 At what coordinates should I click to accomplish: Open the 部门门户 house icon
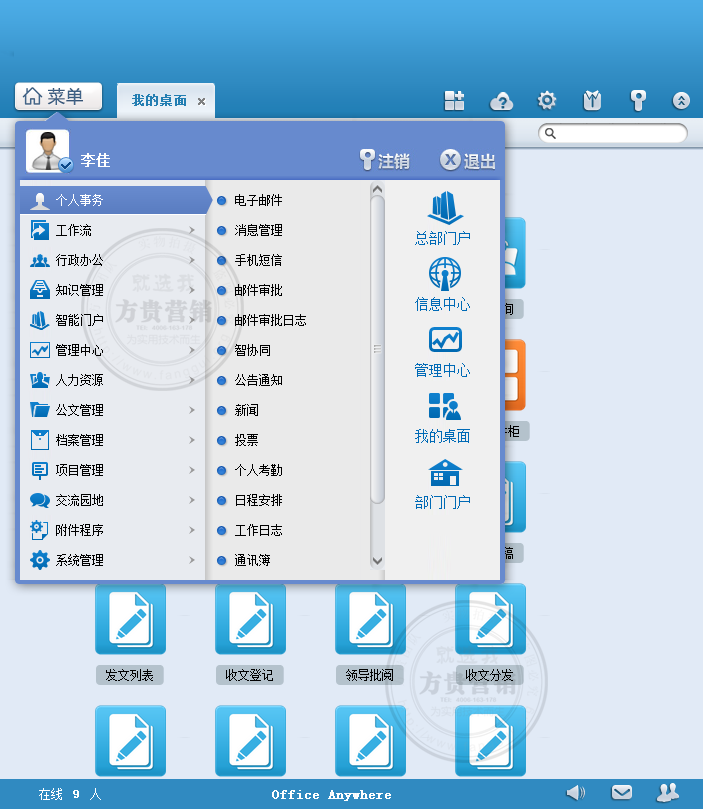pos(444,473)
